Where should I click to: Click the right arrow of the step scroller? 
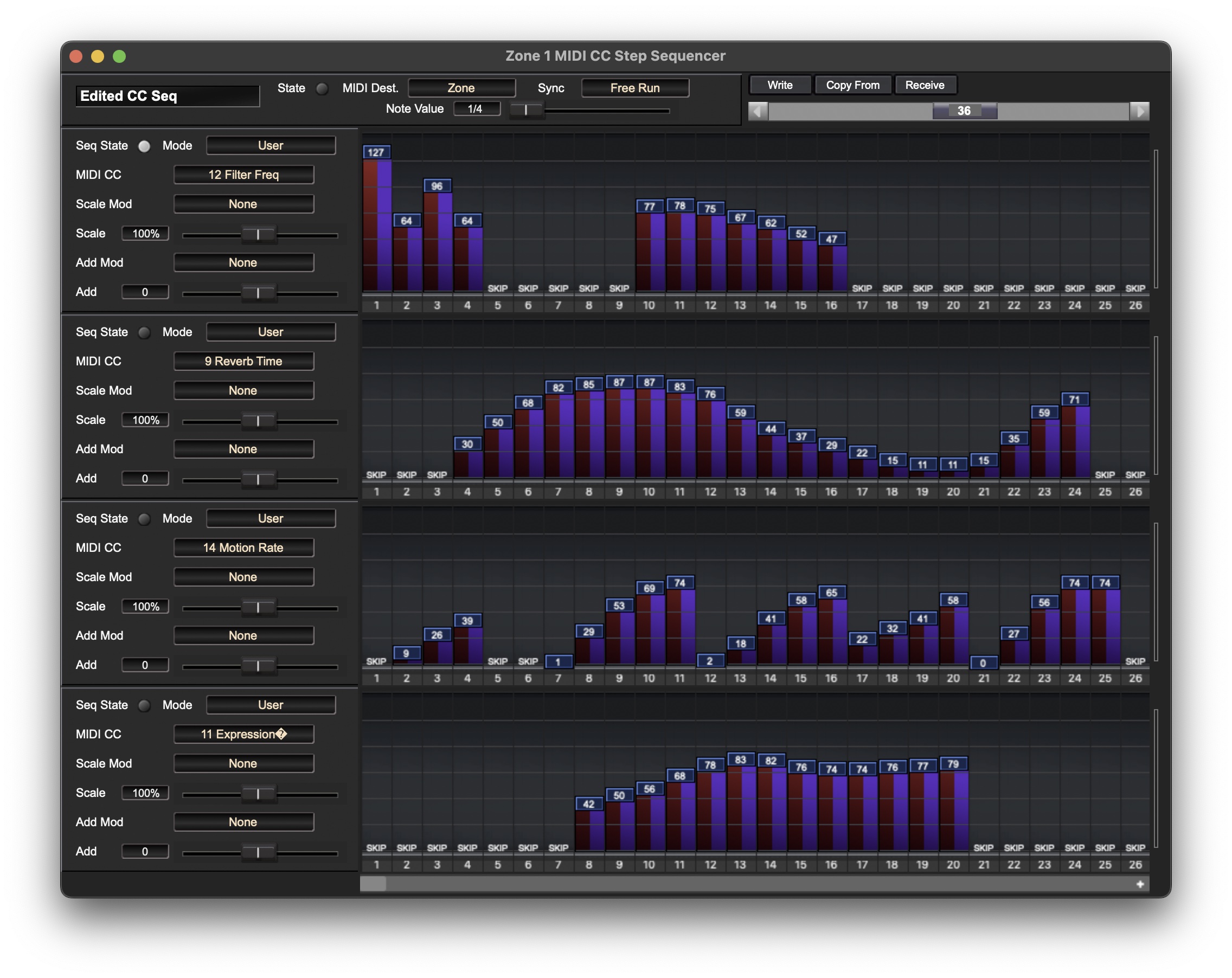point(1139,111)
